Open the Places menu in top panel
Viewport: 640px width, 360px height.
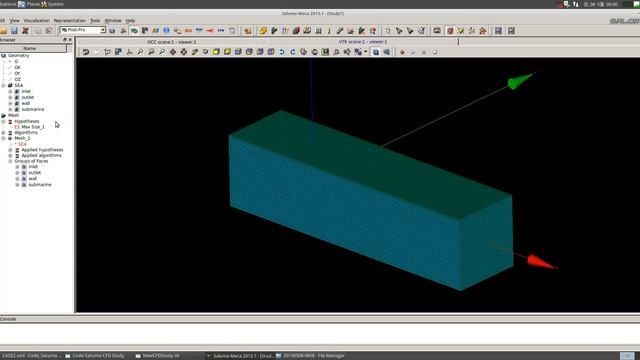[29, 4]
